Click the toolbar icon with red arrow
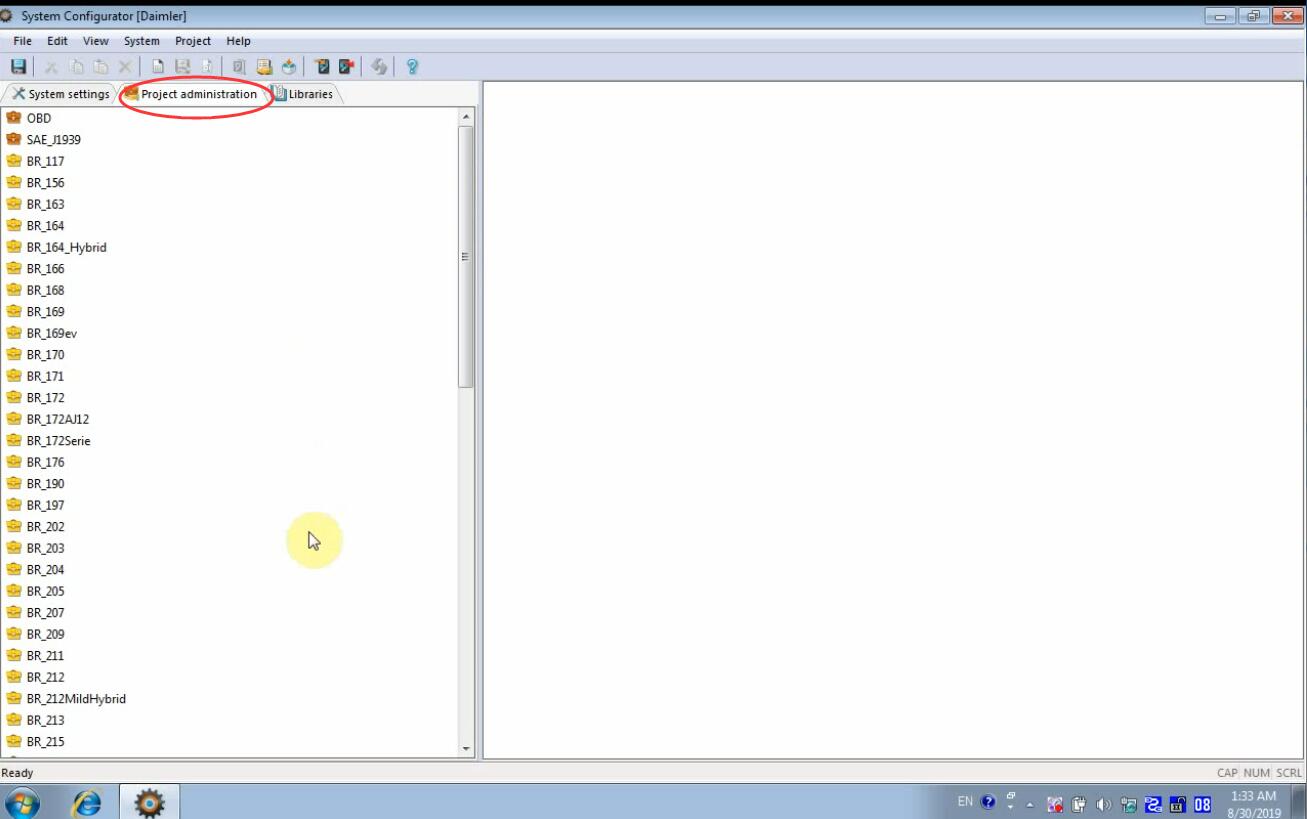Image resolution: width=1307 pixels, height=819 pixels. (x=346, y=67)
